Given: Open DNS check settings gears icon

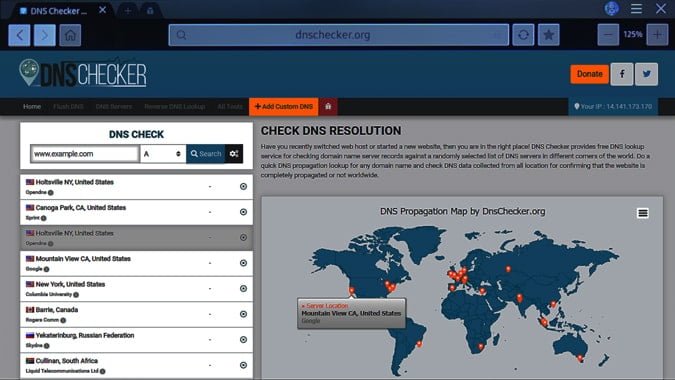Looking at the screenshot, I should pyautogui.click(x=234, y=154).
